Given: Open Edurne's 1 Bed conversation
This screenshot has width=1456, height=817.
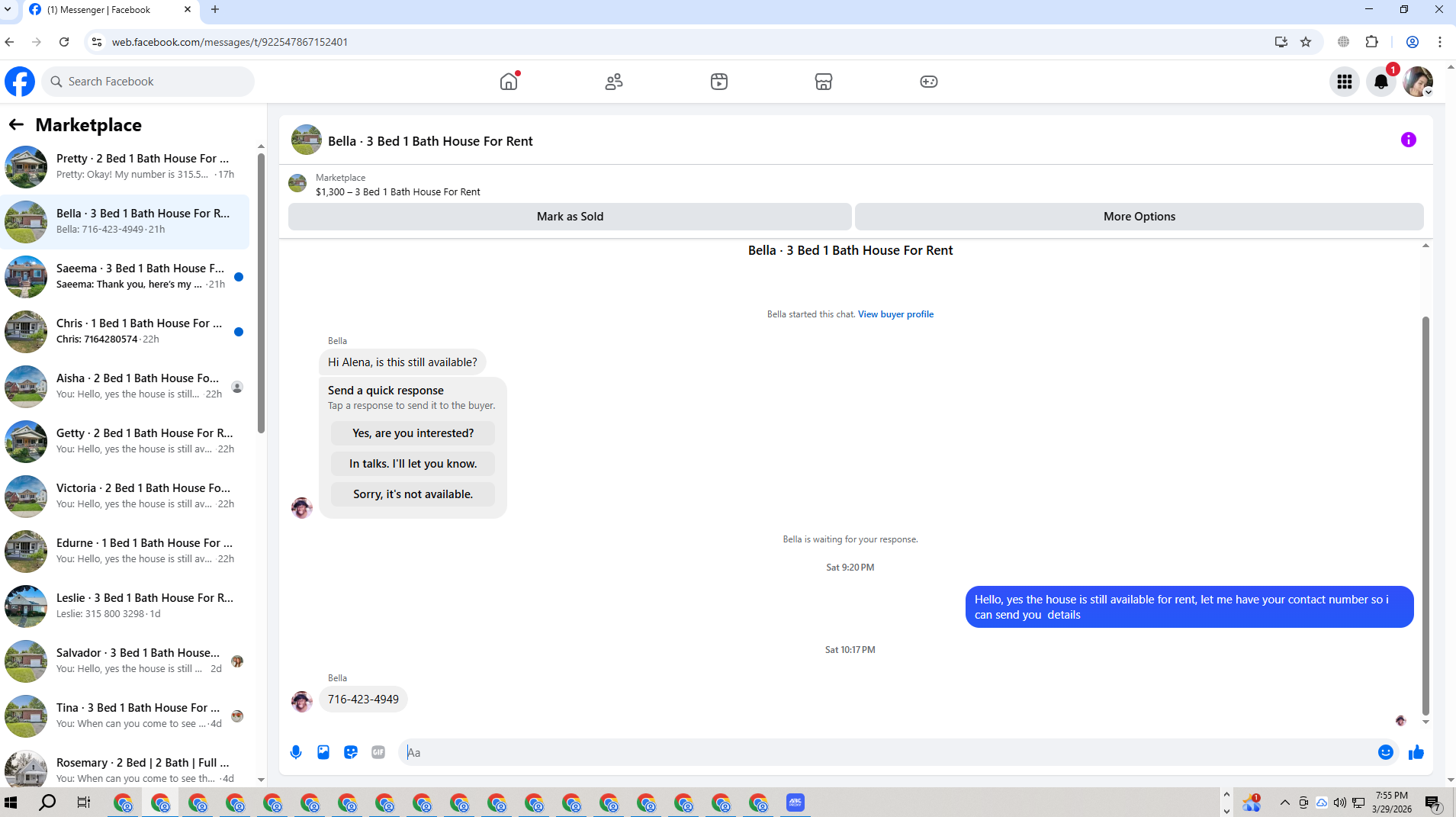Looking at the screenshot, I should coord(125,551).
